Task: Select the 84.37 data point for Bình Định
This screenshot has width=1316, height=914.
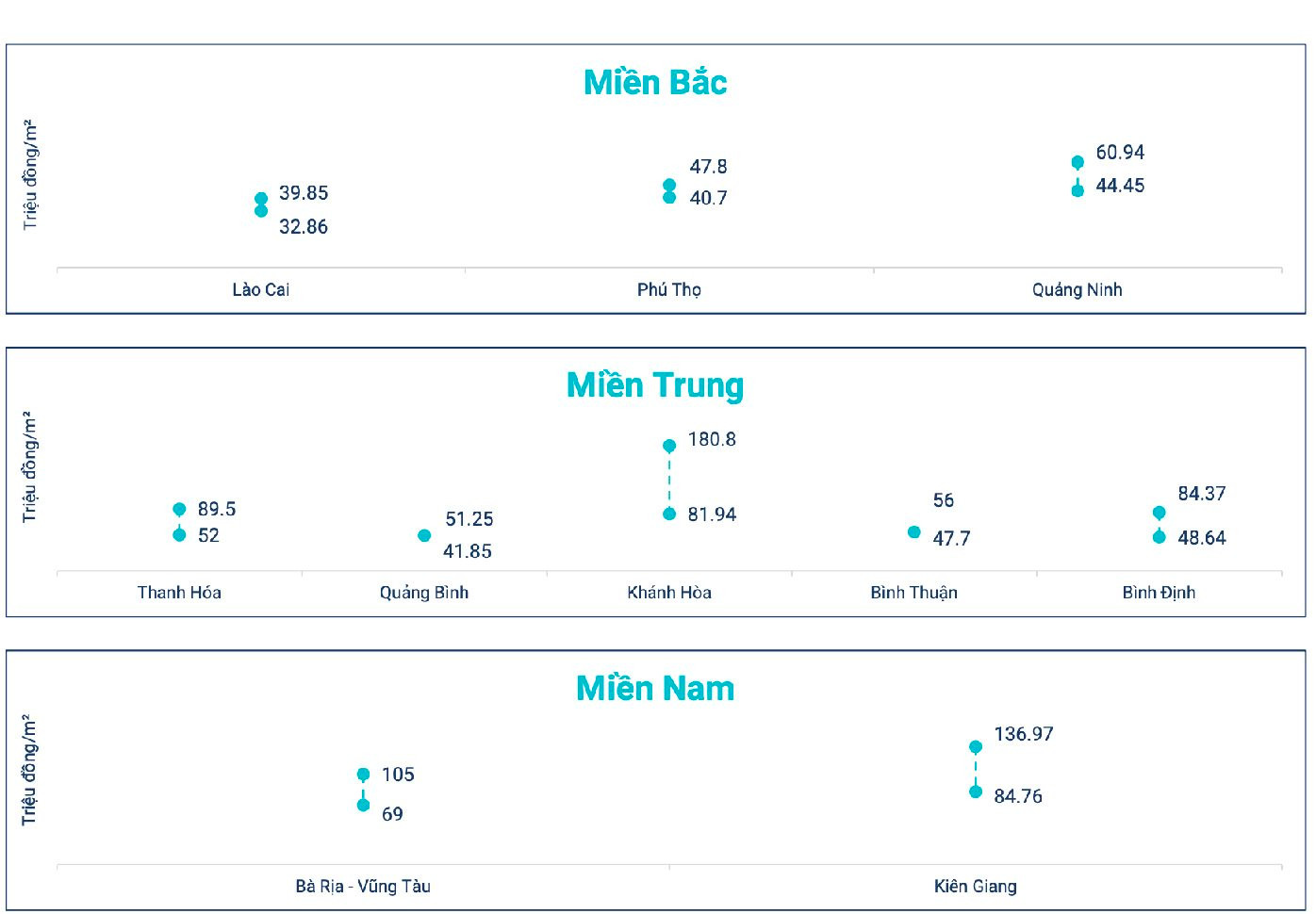Action: [1159, 513]
